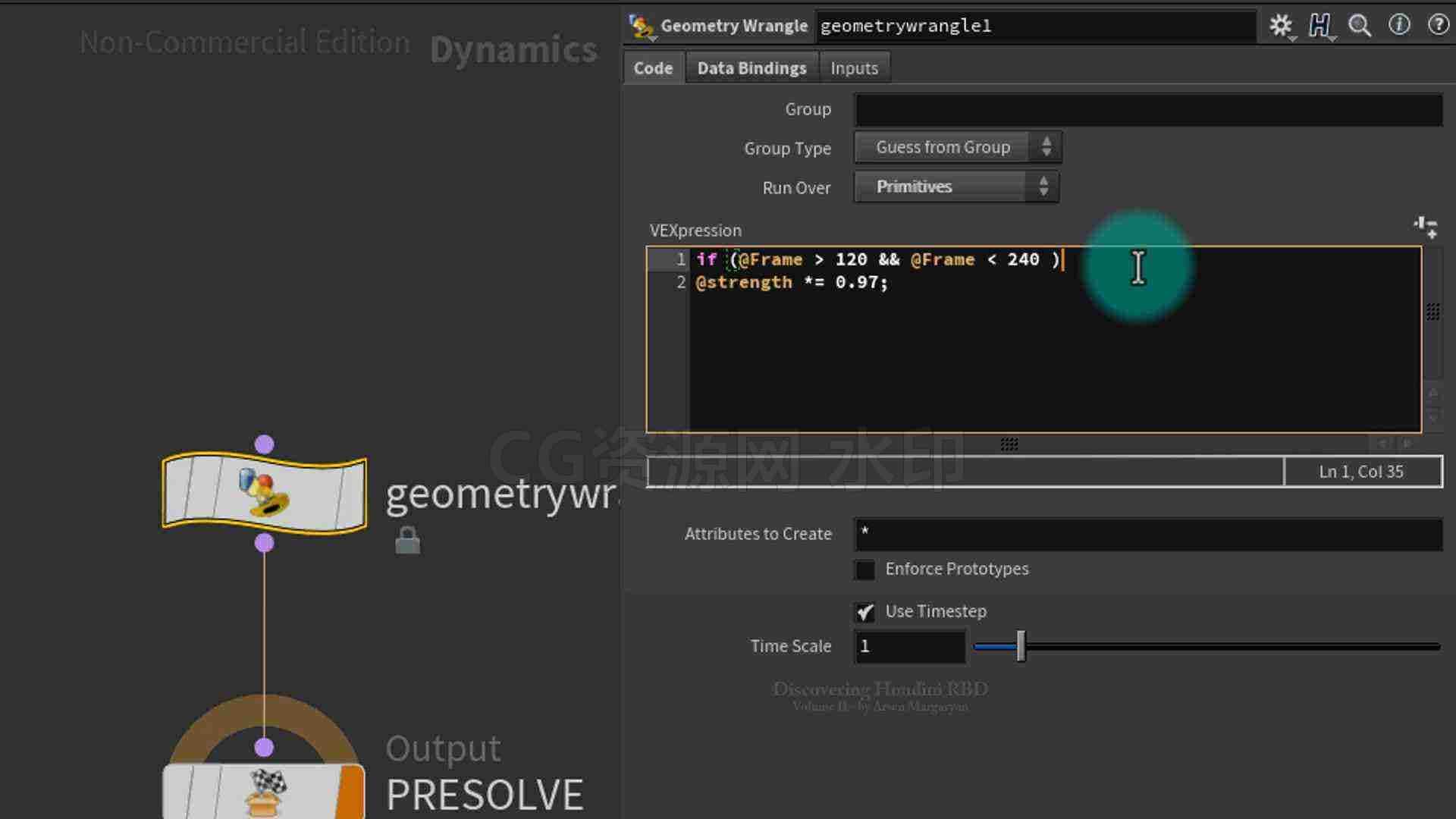1456x819 pixels.
Task: Click the VEXpression editor resize grip at bottom
Action: pos(1009,444)
